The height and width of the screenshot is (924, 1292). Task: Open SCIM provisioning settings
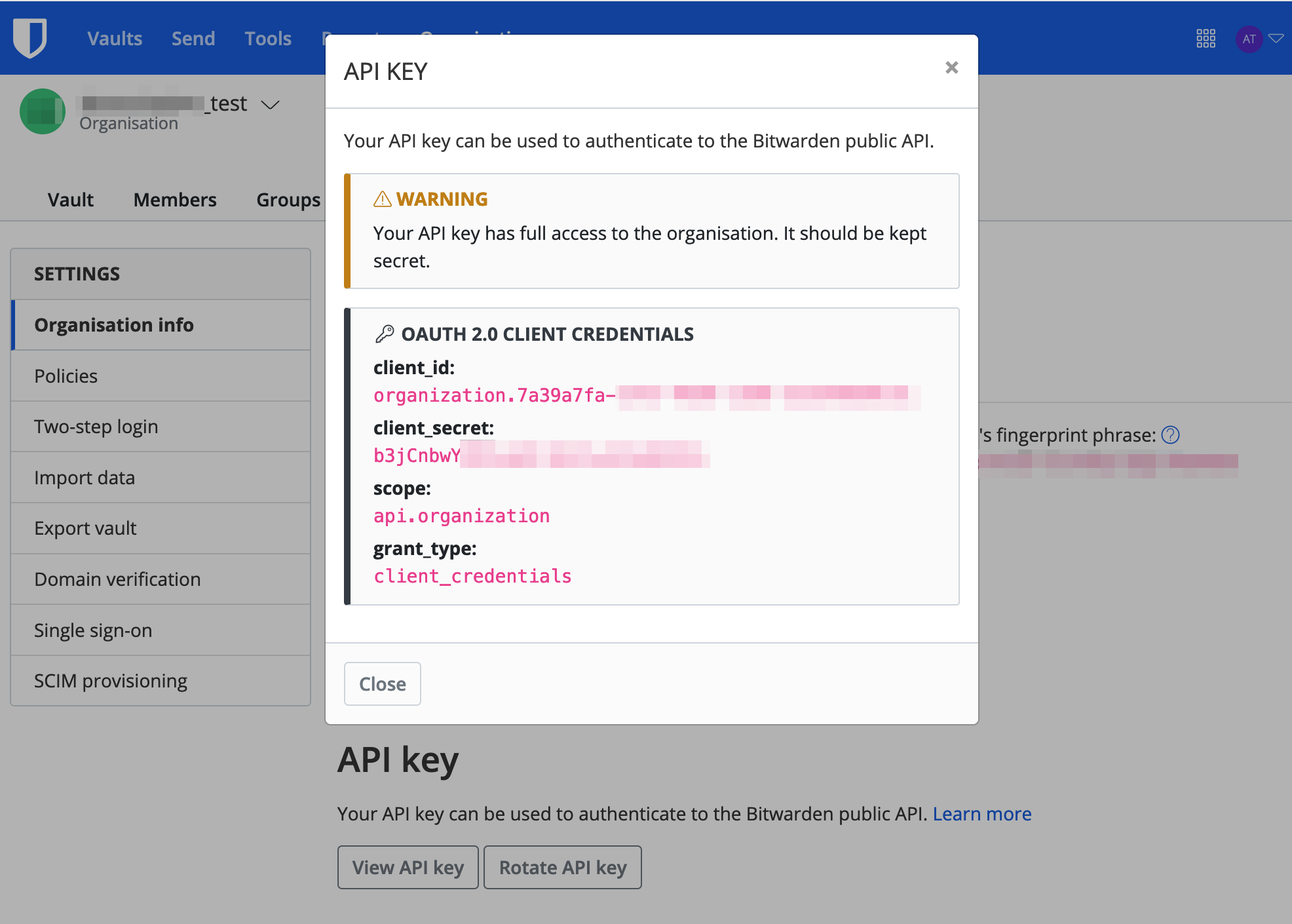point(111,681)
